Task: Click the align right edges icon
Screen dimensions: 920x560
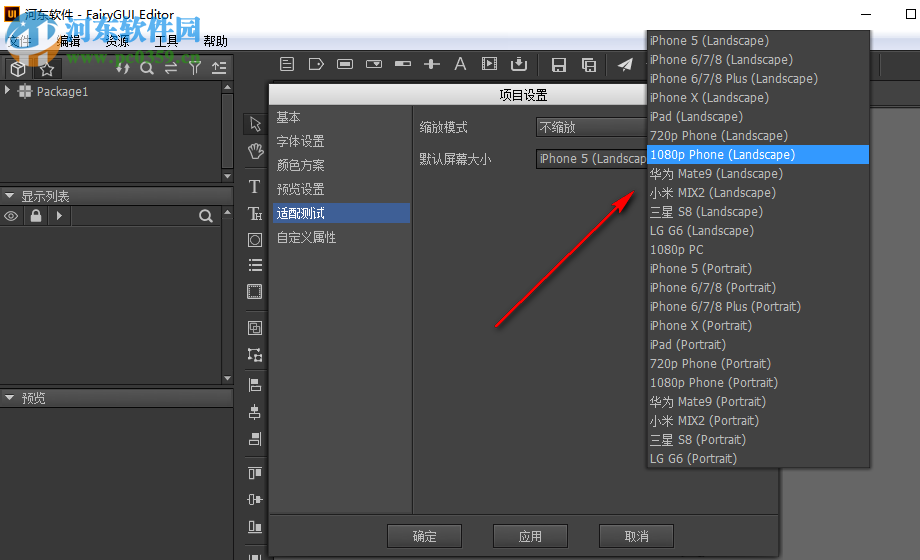Action: click(x=255, y=438)
